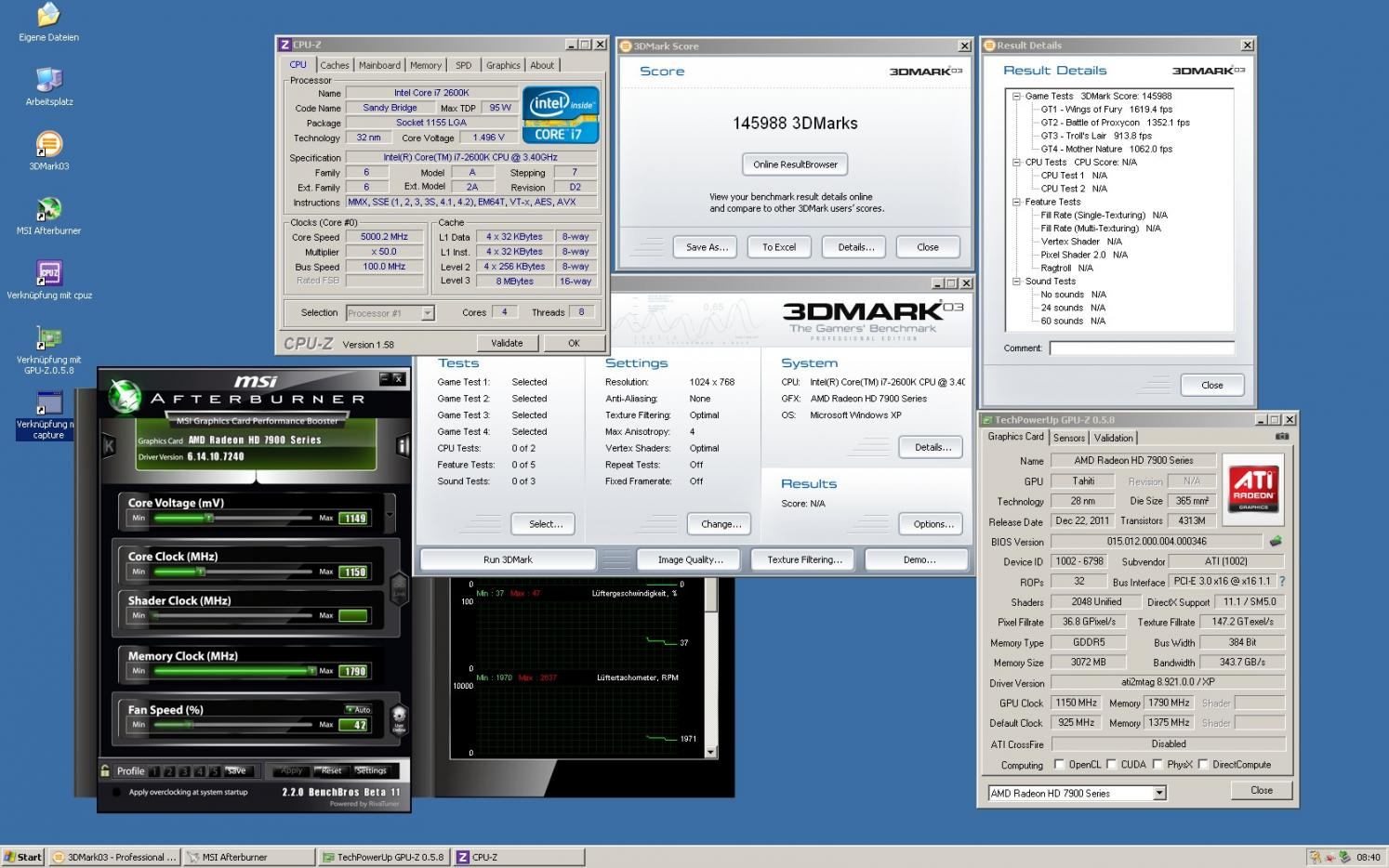The image size is (1389, 868).
Task: Click the tray icon left of the 08:40 clock
Action: pos(1345,857)
